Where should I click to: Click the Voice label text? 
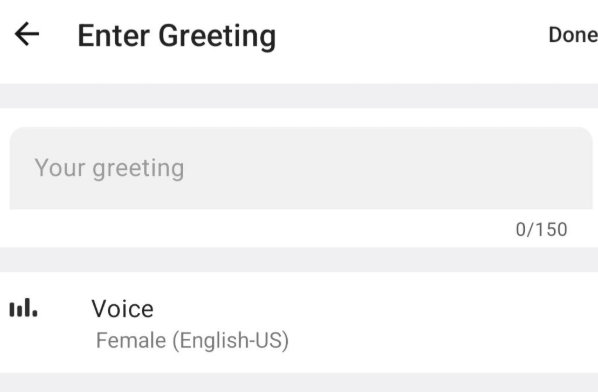[122, 308]
